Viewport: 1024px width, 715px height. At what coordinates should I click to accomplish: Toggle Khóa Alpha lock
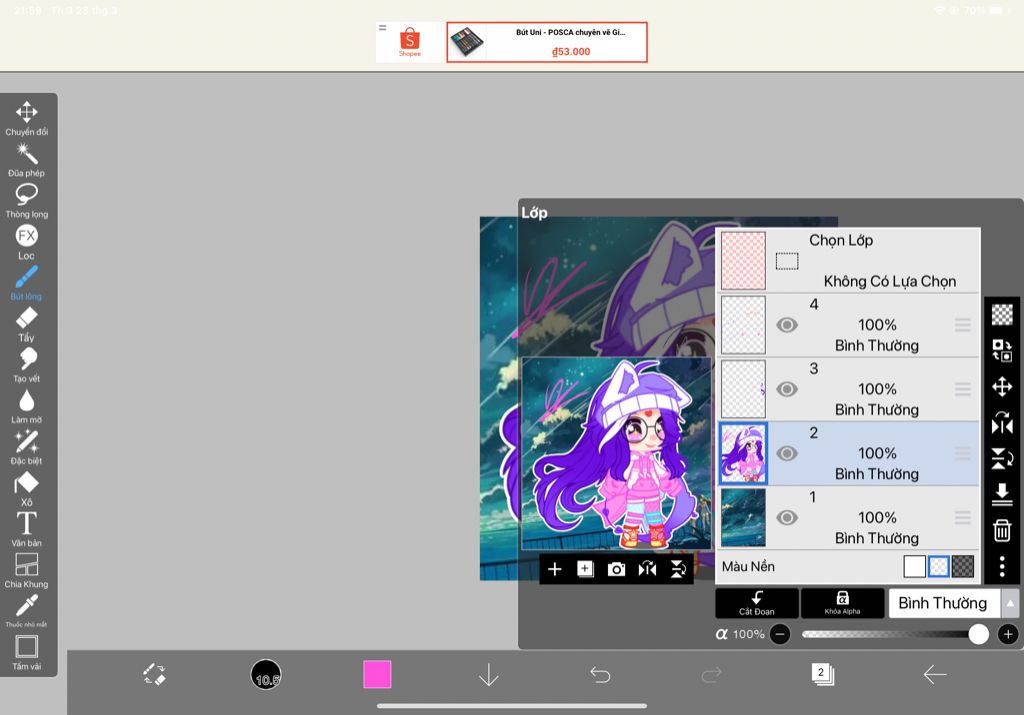pos(842,603)
